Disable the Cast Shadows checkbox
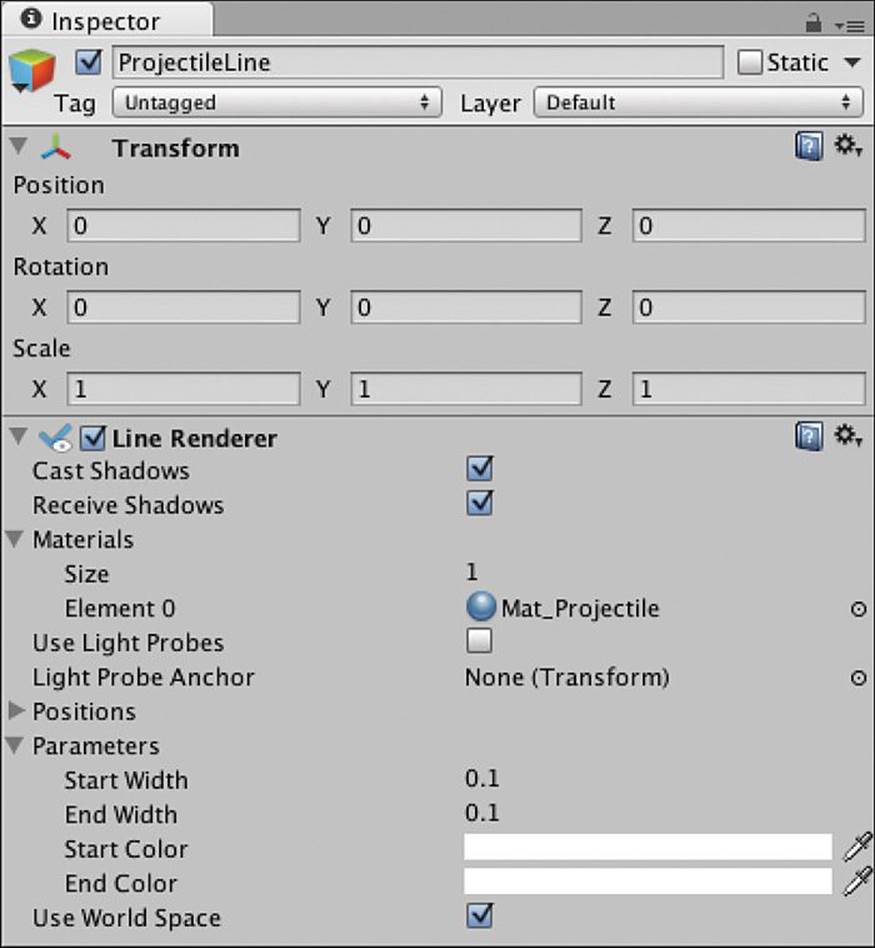This screenshot has width=875, height=948. pyautogui.click(x=480, y=469)
